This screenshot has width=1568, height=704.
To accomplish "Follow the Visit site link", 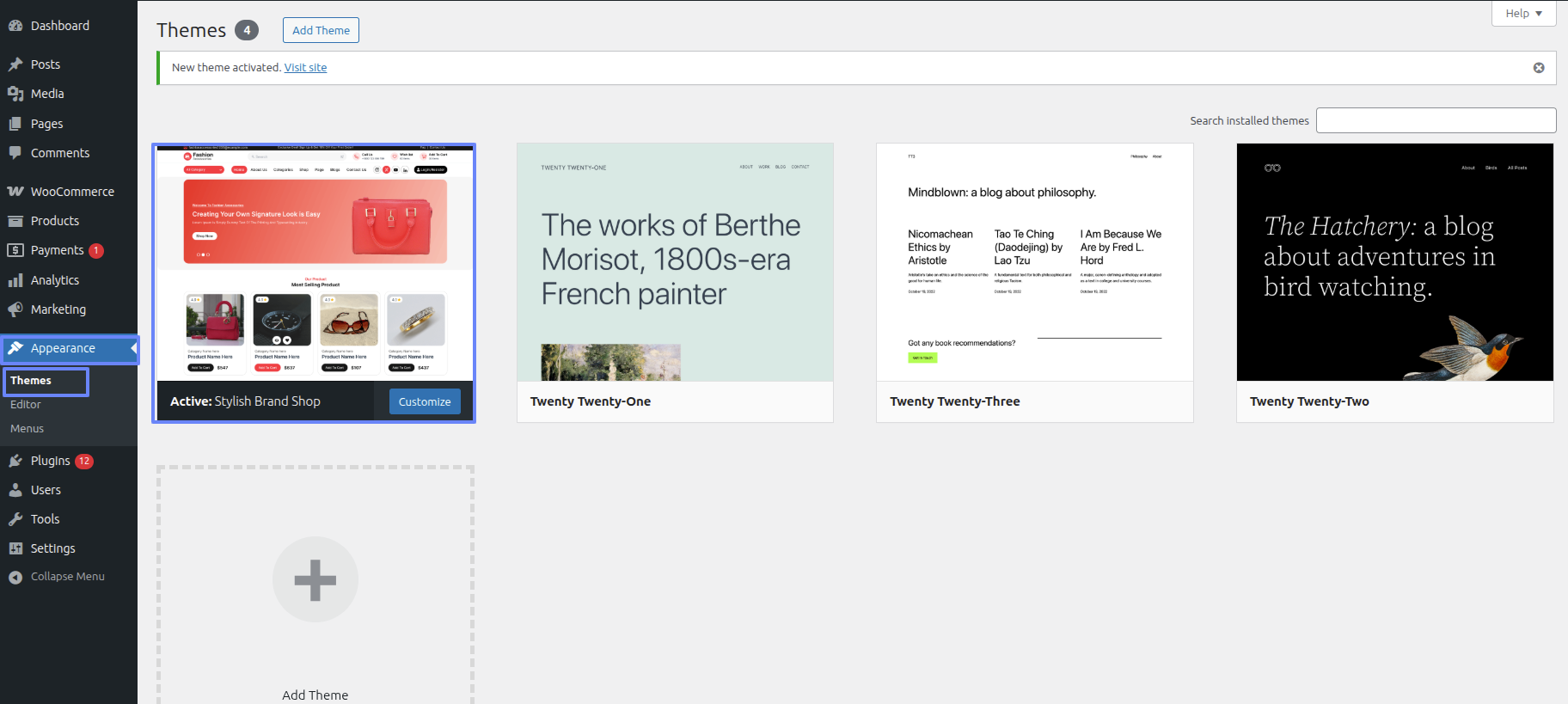I will pos(305,68).
